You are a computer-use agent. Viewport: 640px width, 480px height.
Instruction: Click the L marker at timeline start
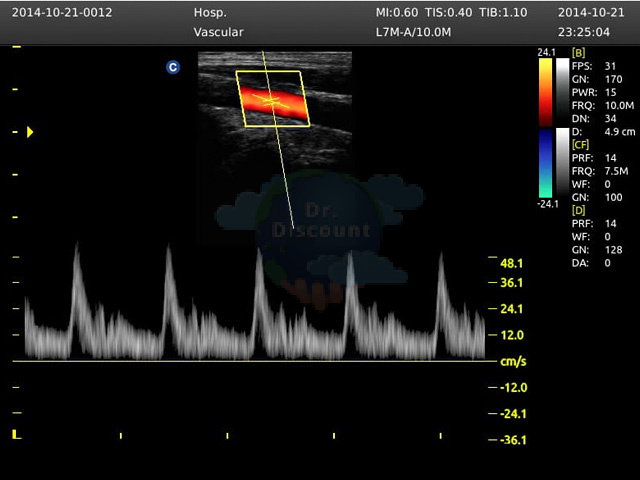(16, 435)
